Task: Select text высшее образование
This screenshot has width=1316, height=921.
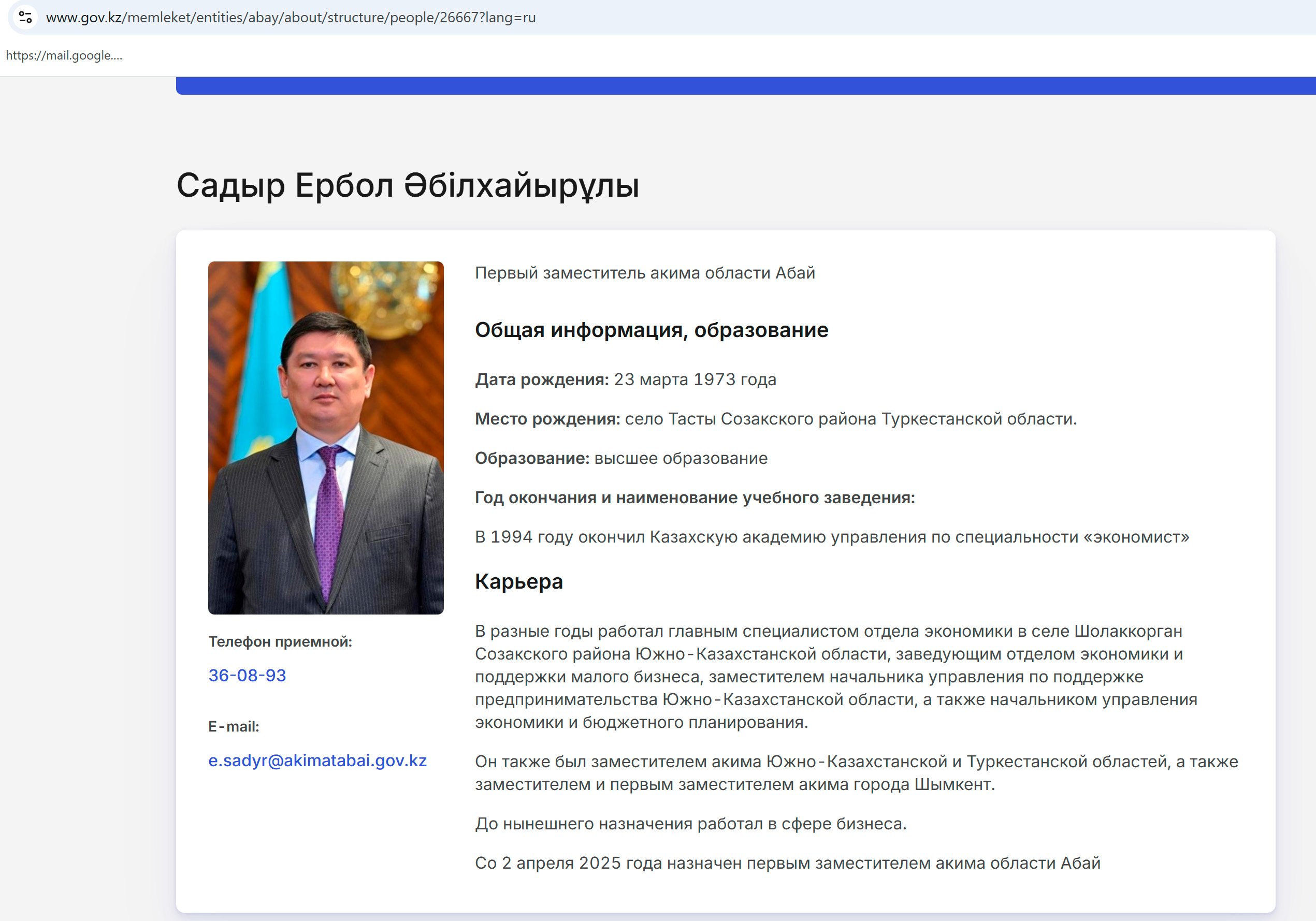Action: [681, 459]
